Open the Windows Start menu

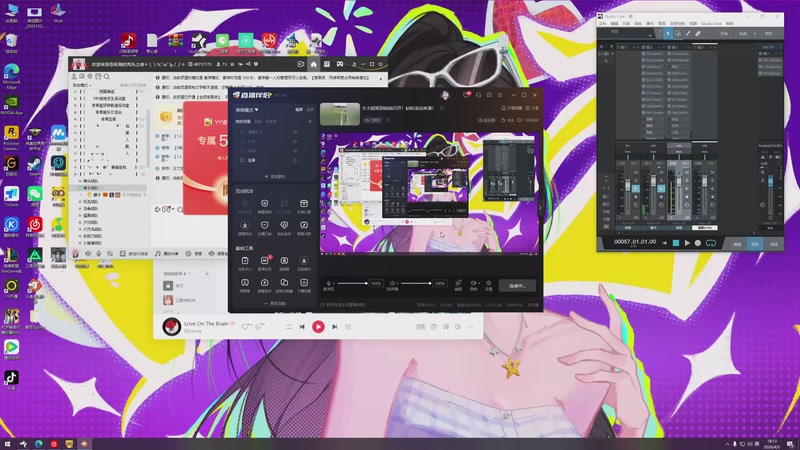[7, 444]
